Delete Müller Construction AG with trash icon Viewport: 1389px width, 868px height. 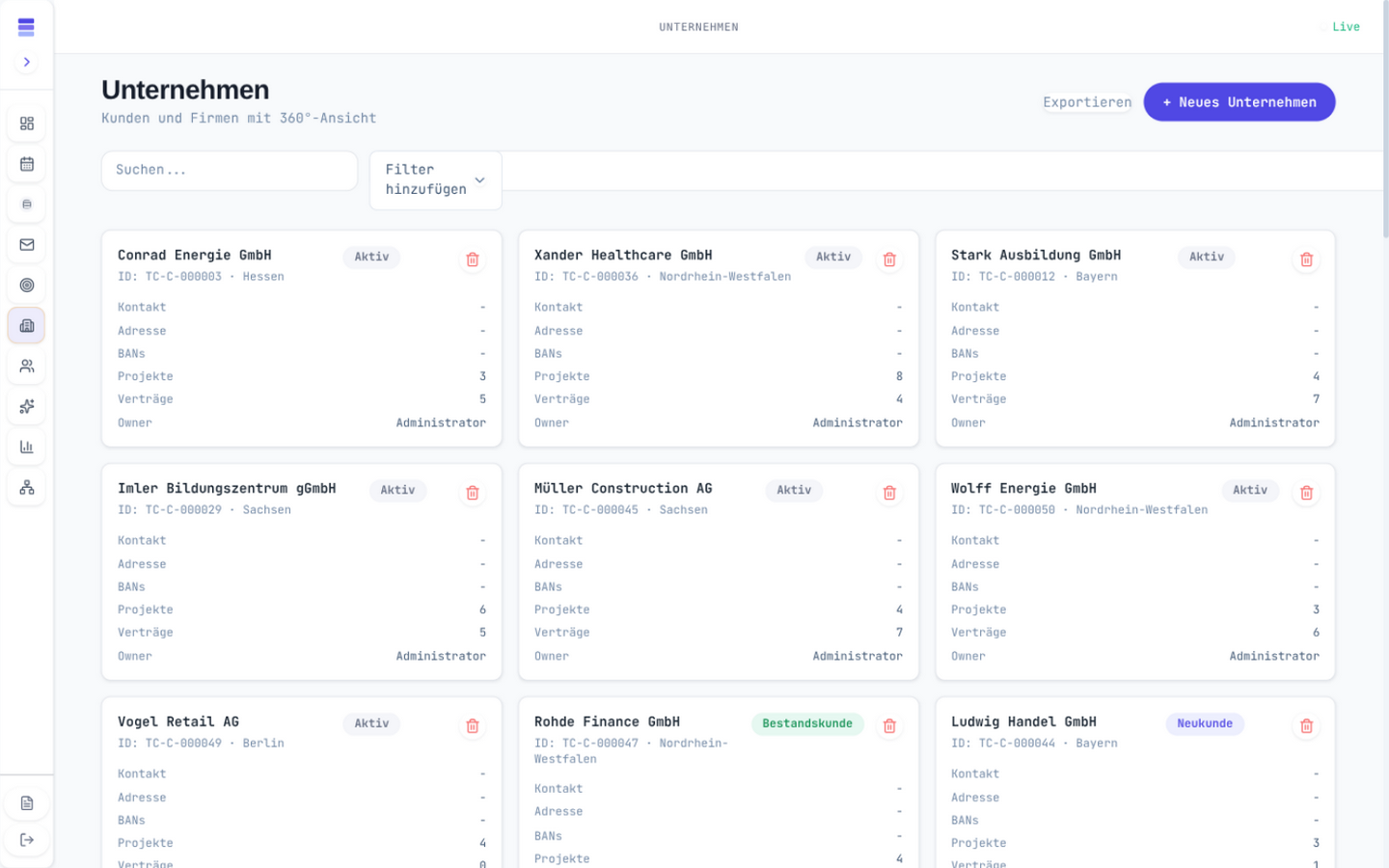point(889,493)
